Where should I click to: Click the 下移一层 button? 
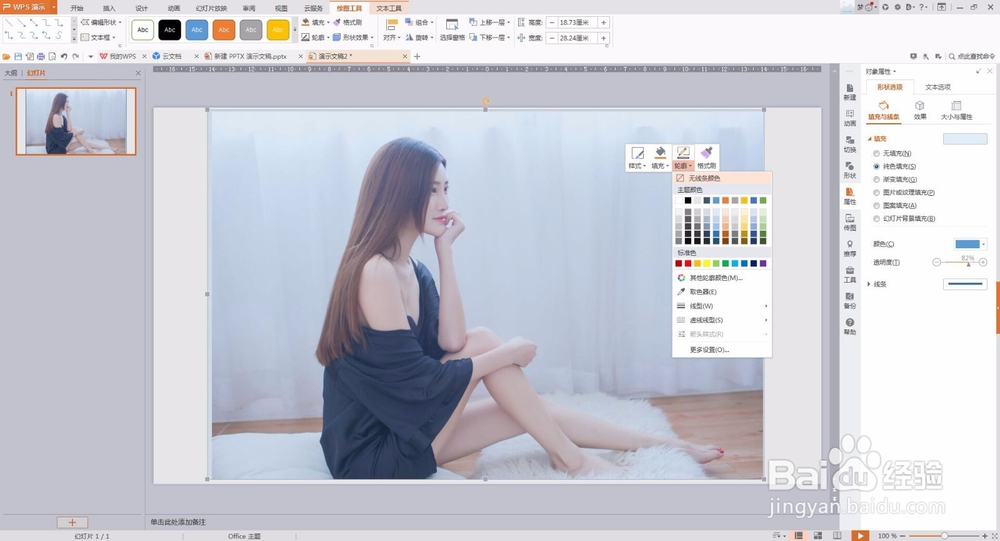[490, 38]
